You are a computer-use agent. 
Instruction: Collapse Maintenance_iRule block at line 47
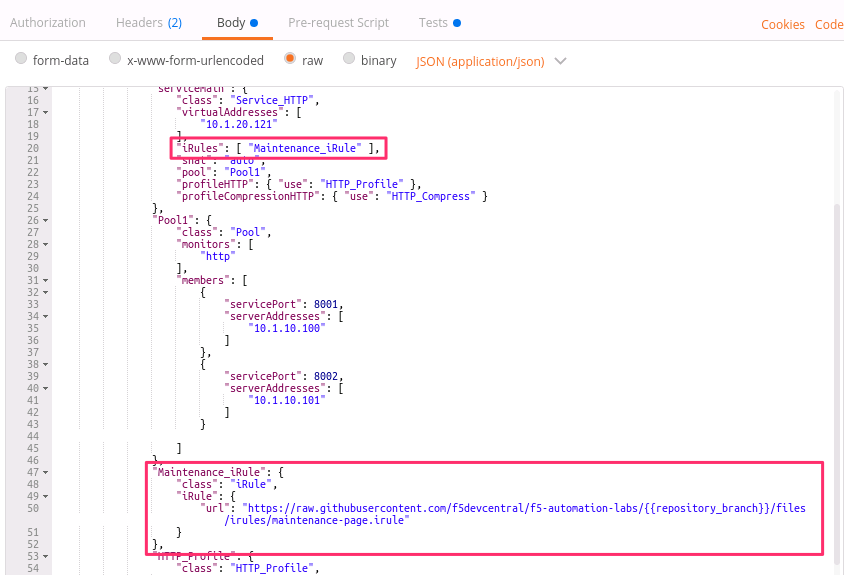point(46,473)
